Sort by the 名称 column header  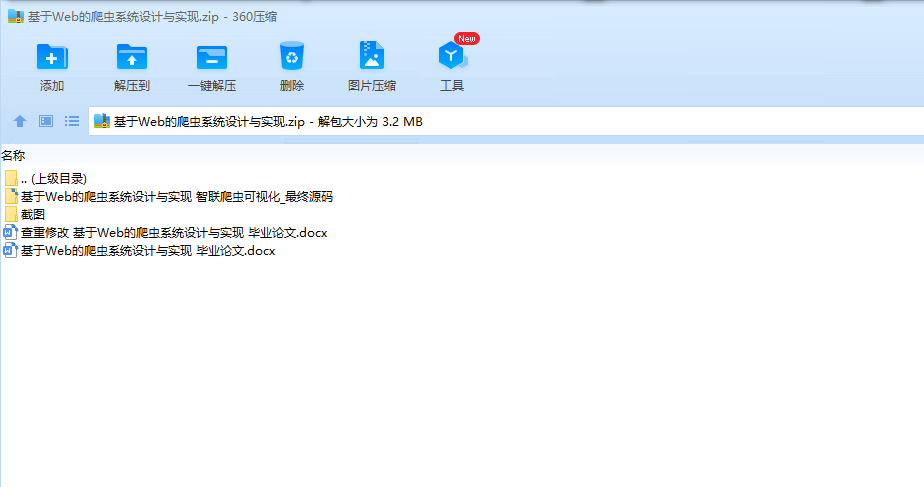point(13,156)
